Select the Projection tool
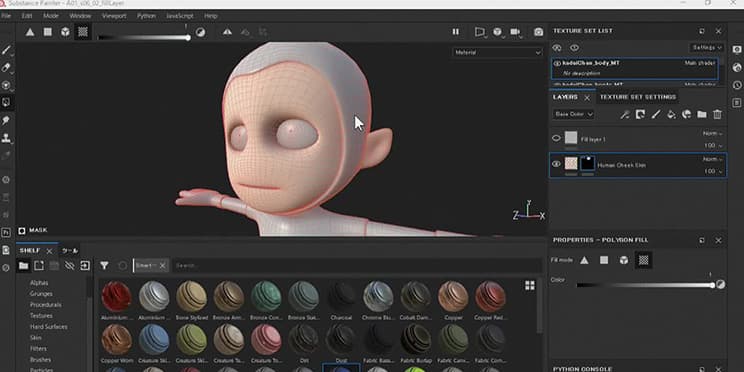The width and height of the screenshot is (744, 372). point(6,85)
